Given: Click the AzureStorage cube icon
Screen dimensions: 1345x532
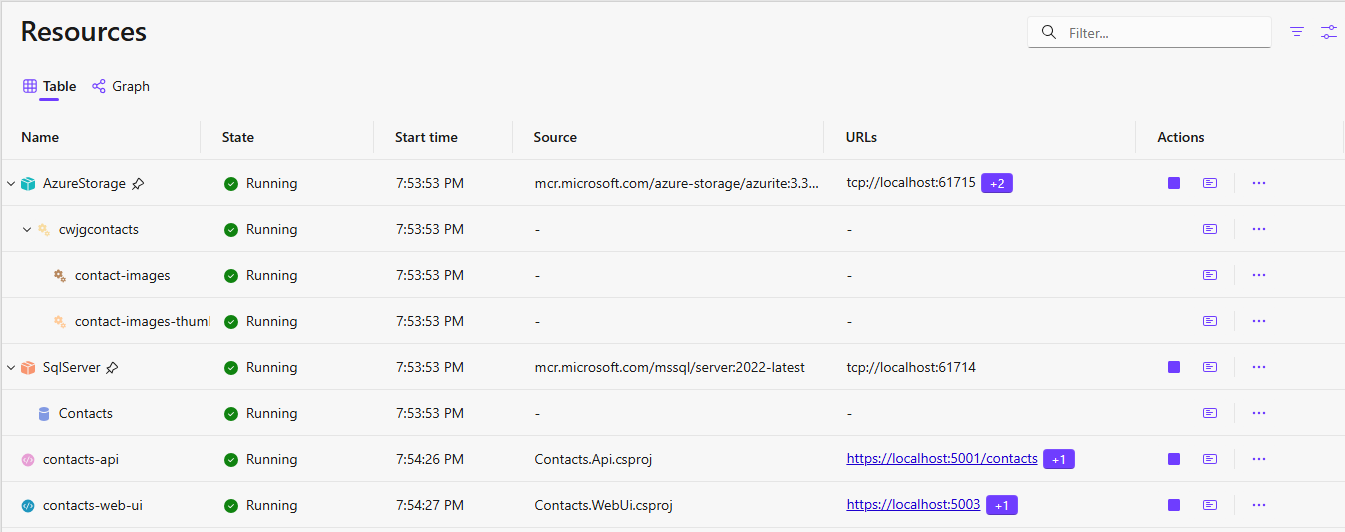Looking at the screenshot, I should 28,184.
